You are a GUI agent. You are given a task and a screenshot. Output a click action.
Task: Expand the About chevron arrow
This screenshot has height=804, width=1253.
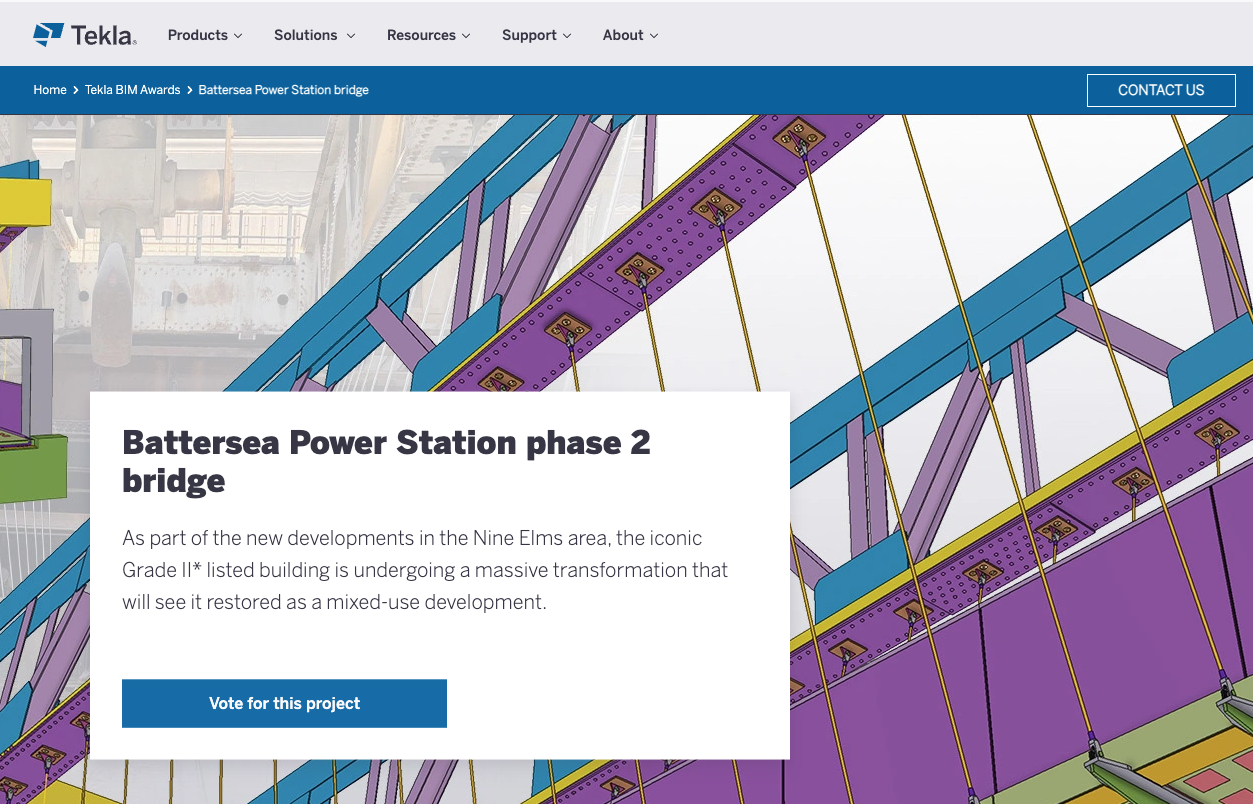(x=654, y=36)
